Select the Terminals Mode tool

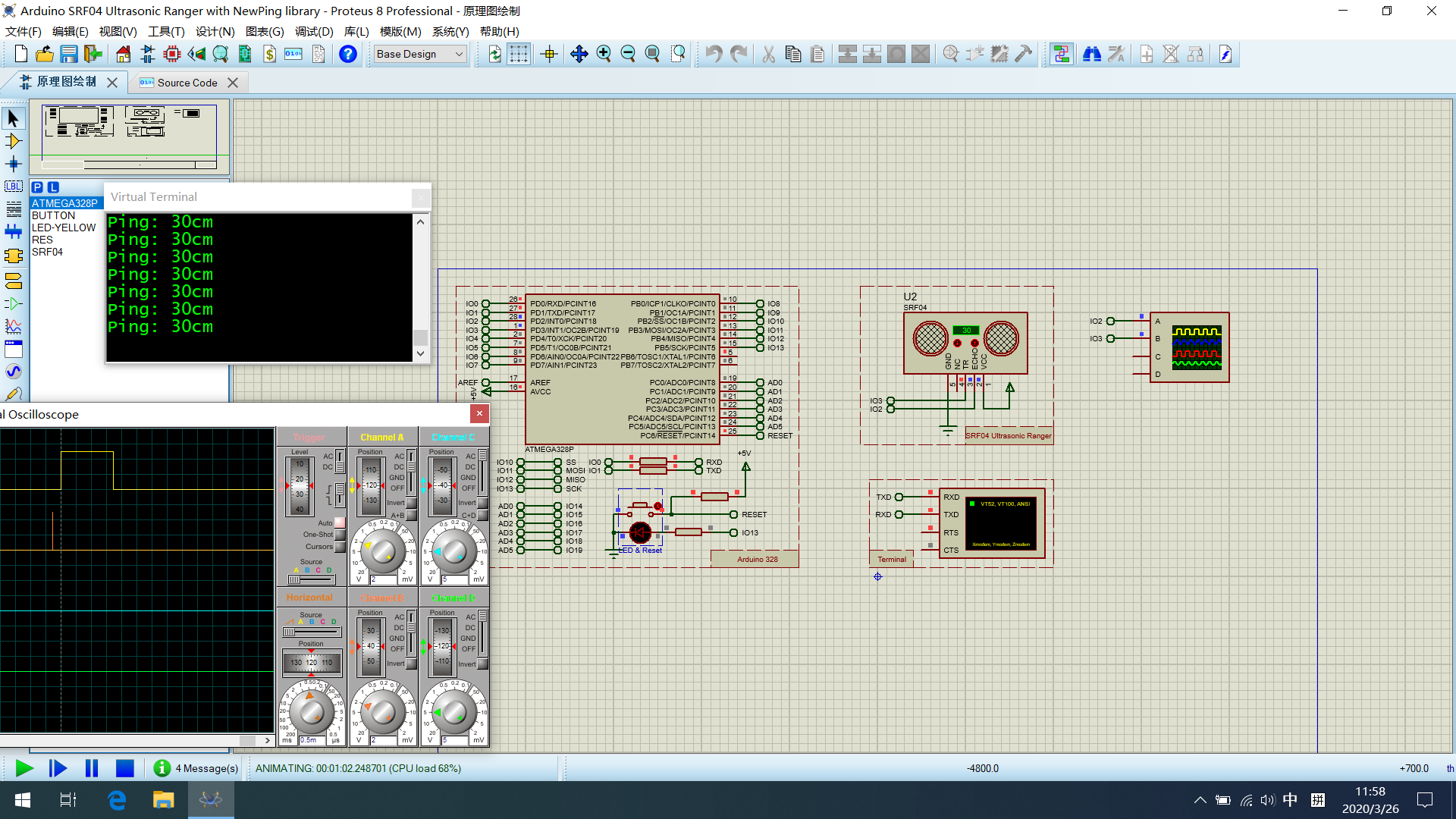click(x=13, y=281)
